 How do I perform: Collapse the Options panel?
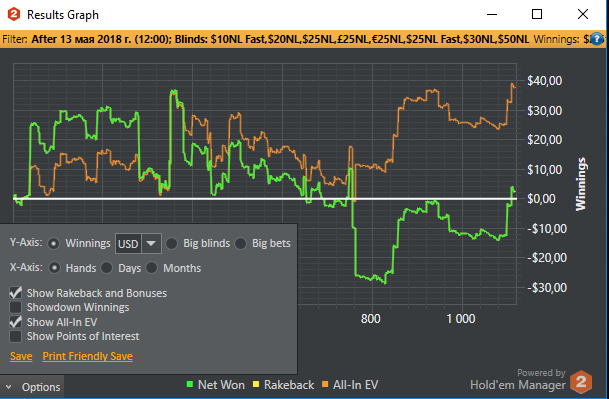point(32,387)
